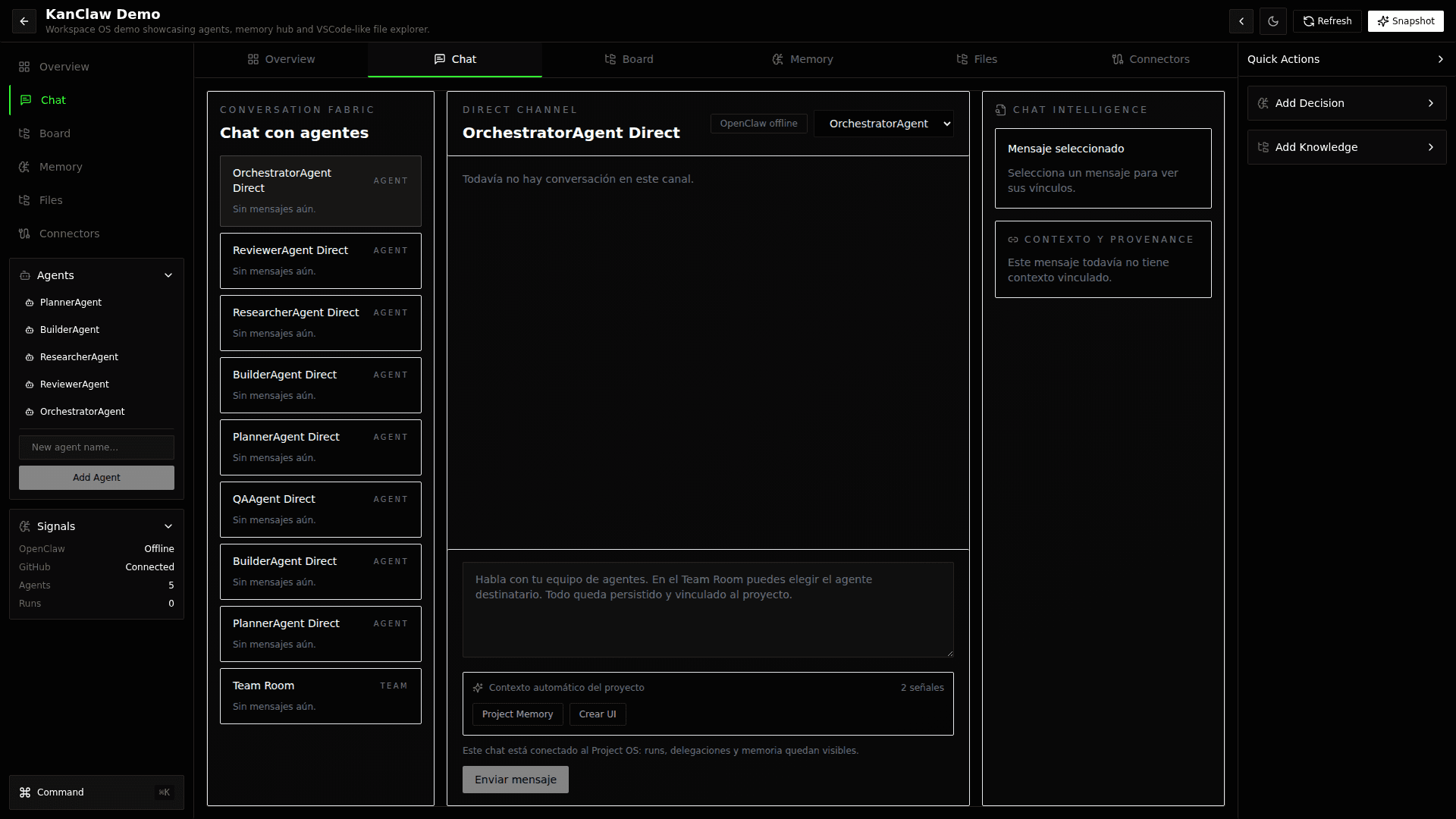The image size is (1456, 819).
Task: Click the Refresh button
Action: [x=1327, y=21]
